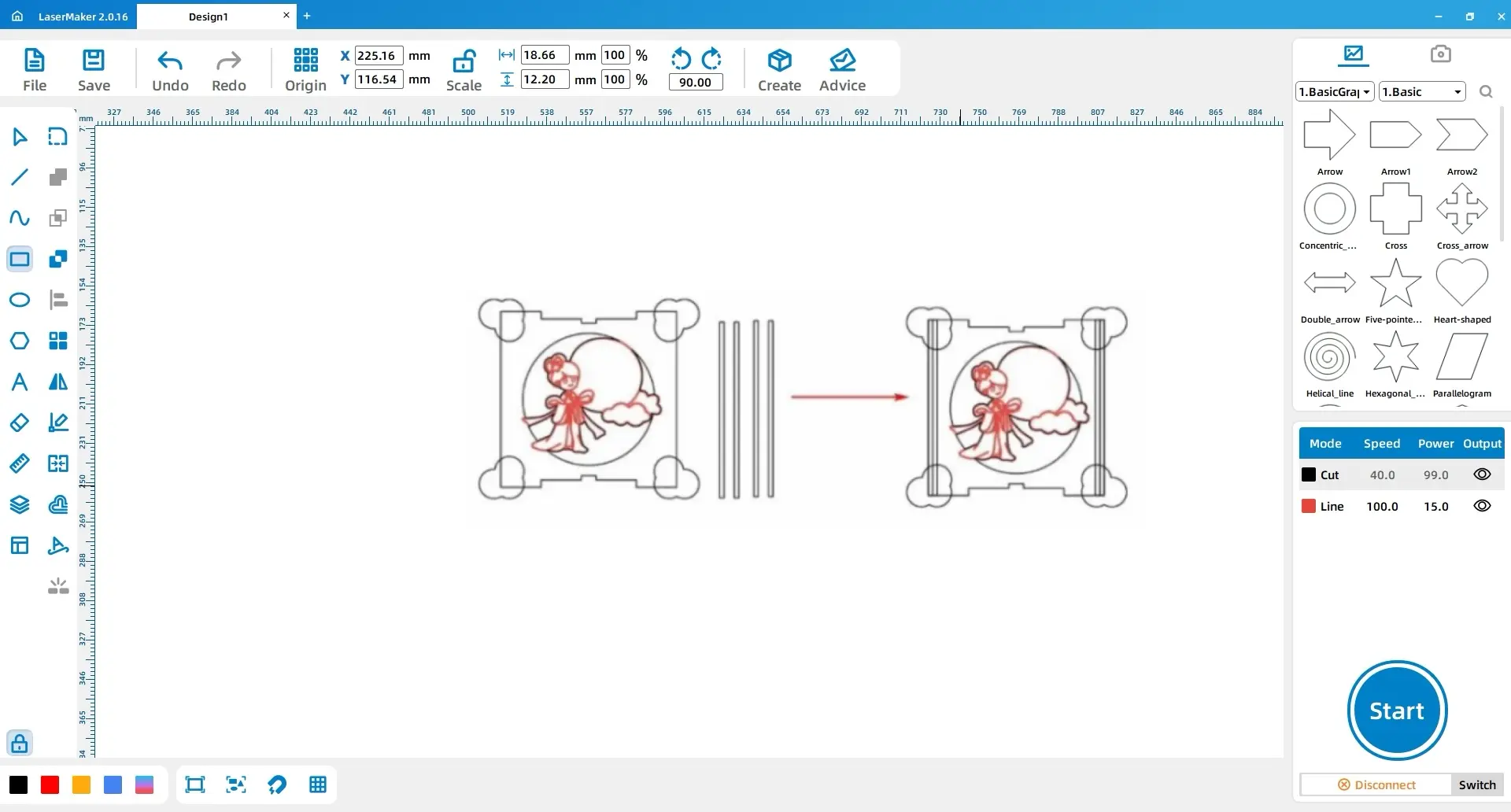The width and height of the screenshot is (1511, 812).
Task: Select the Curve drawing tool
Action: tap(20, 218)
